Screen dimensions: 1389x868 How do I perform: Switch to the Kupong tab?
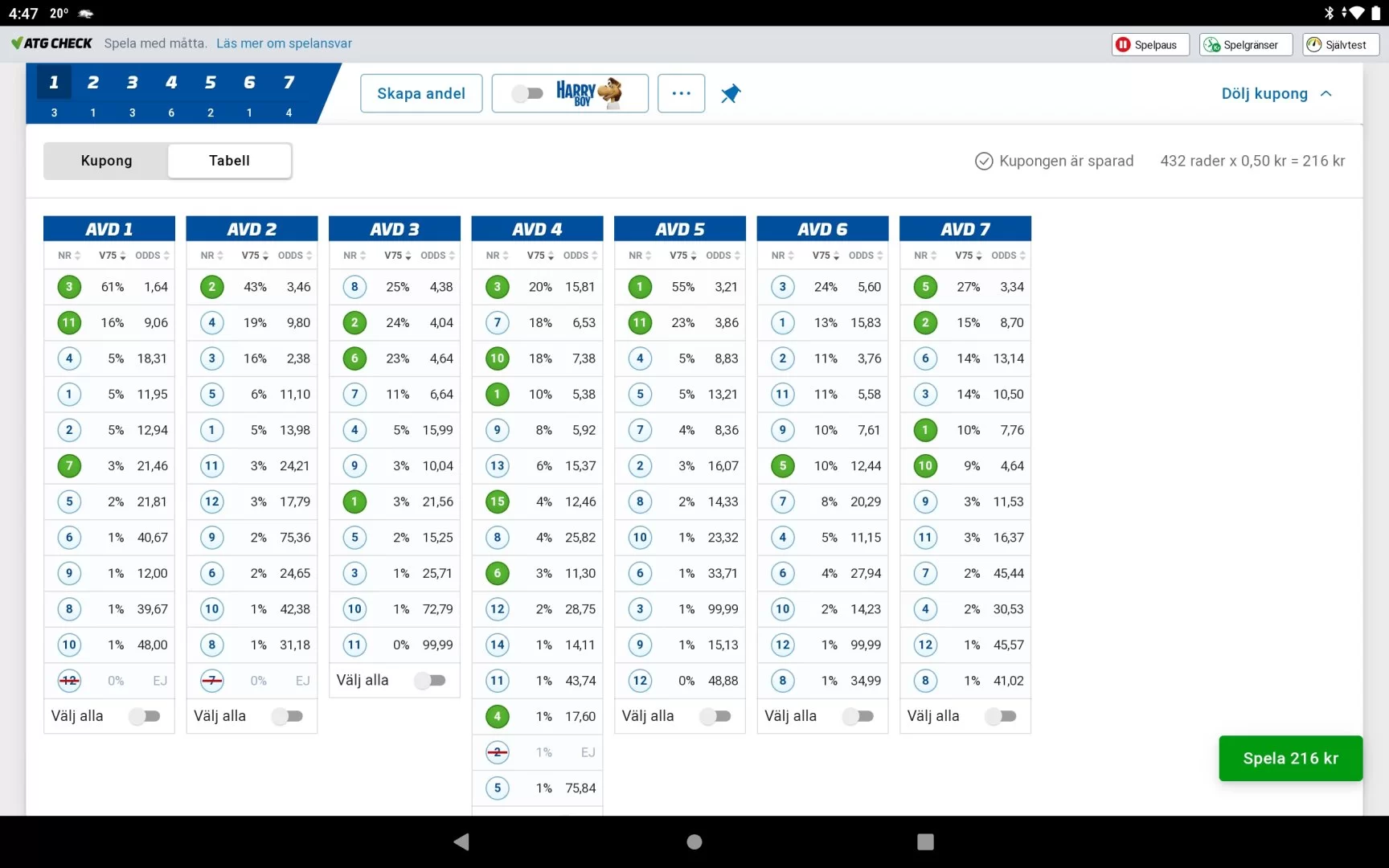[x=106, y=161]
